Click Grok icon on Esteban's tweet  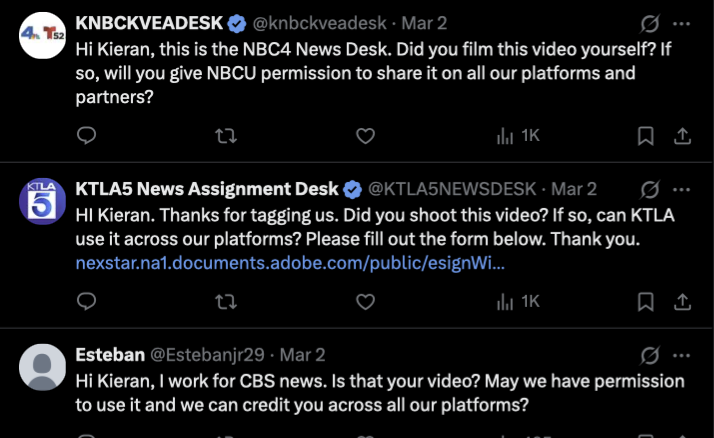click(649, 355)
